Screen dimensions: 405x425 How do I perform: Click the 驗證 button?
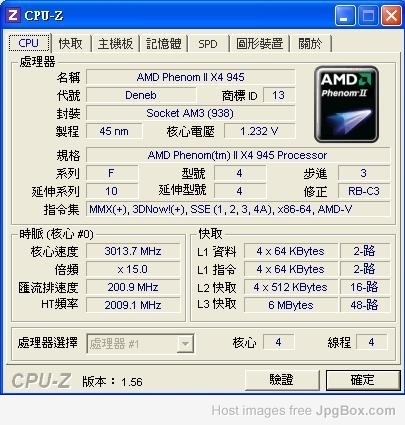point(282,380)
